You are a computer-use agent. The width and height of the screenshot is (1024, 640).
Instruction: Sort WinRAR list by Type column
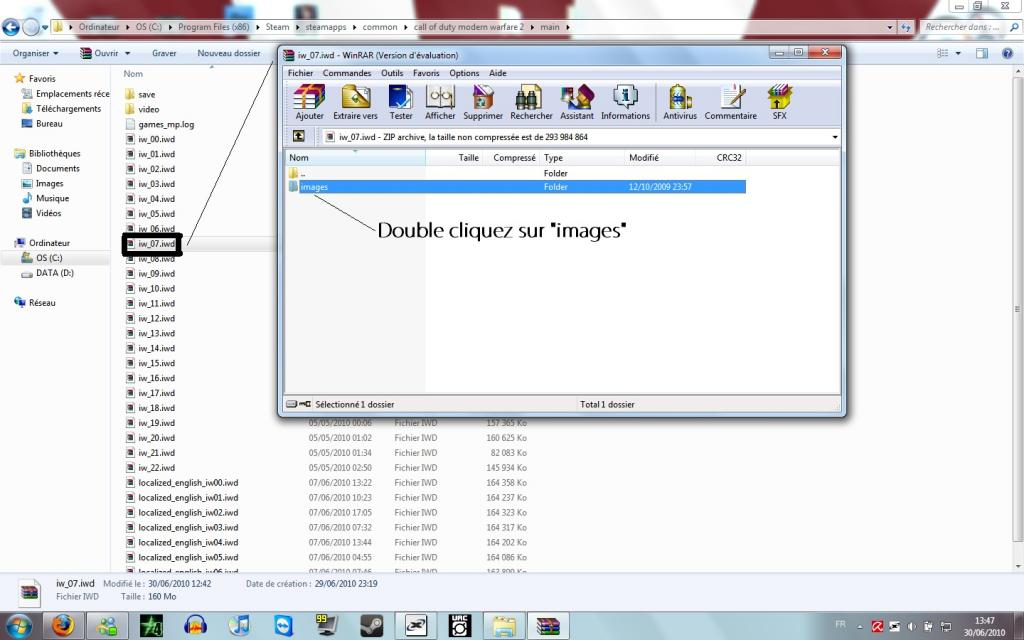click(581, 157)
